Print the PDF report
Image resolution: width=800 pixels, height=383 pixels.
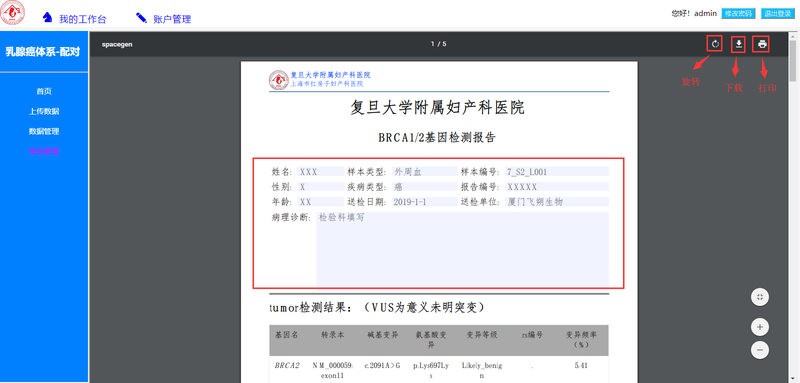[762, 44]
